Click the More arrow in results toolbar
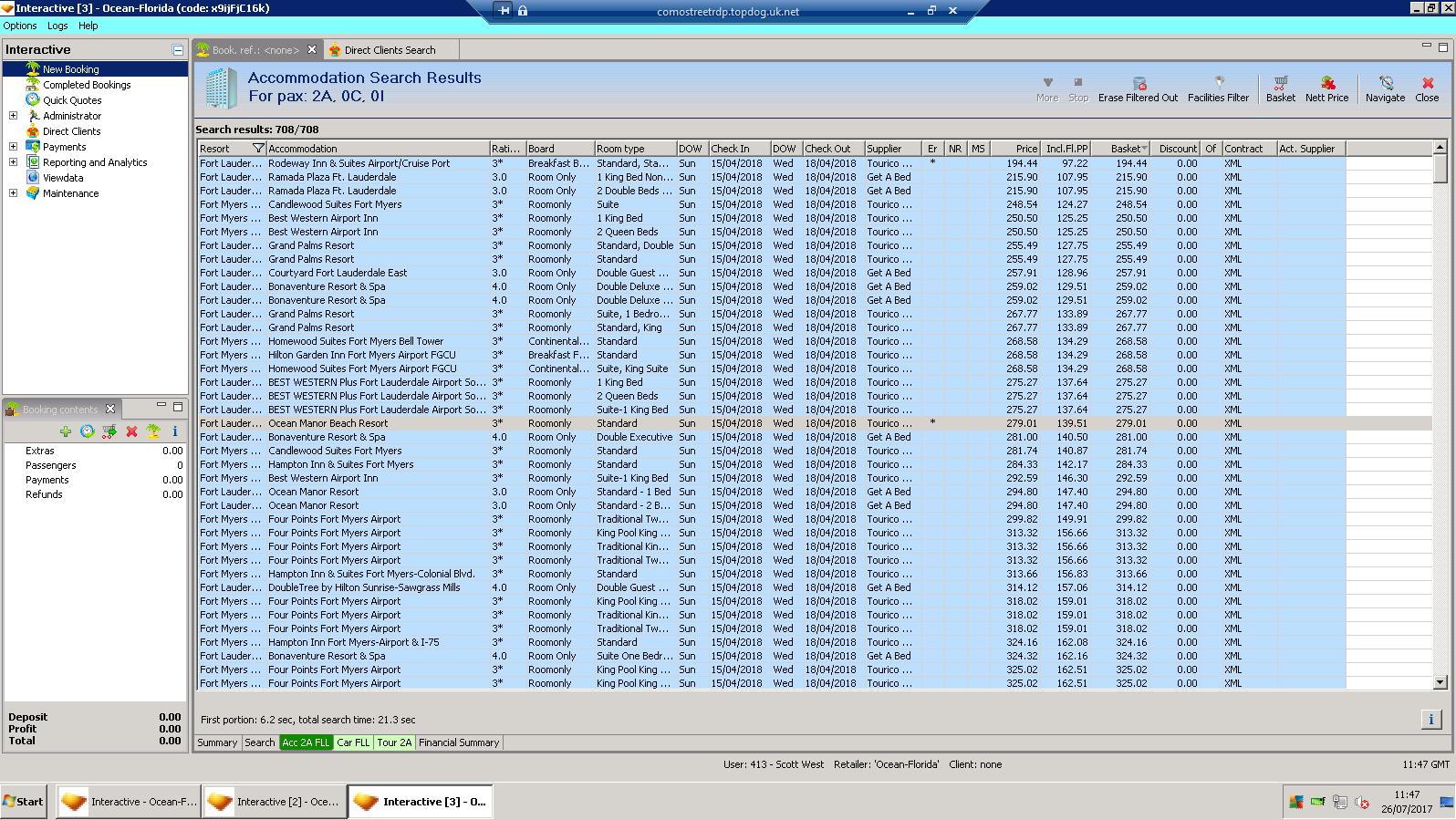 click(x=1047, y=83)
